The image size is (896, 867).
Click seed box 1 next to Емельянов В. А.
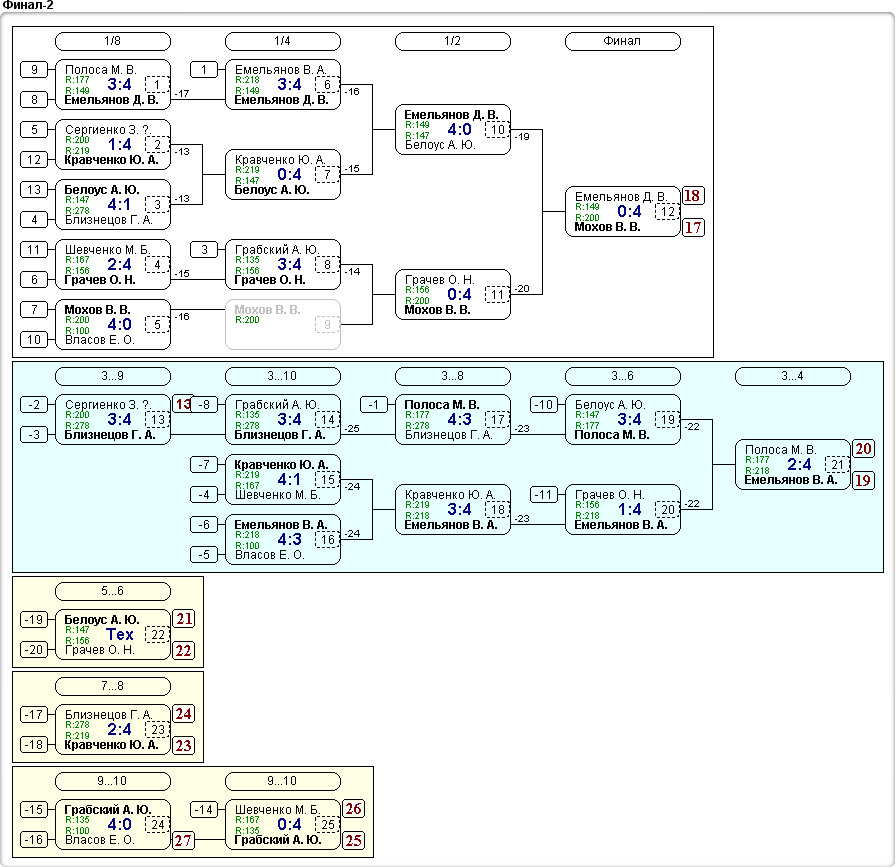pos(204,69)
